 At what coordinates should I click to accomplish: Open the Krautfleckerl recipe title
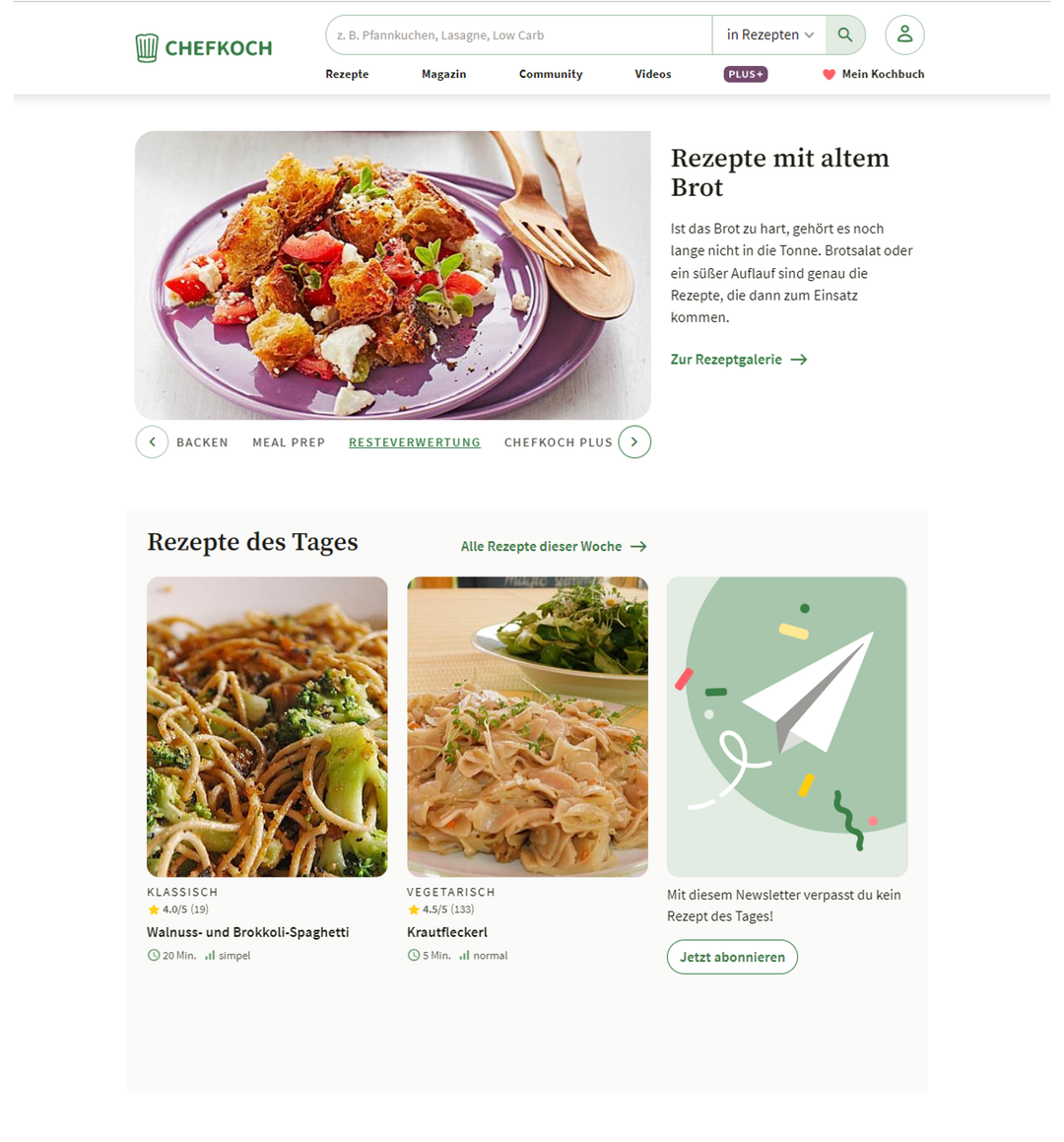pyautogui.click(x=447, y=932)
